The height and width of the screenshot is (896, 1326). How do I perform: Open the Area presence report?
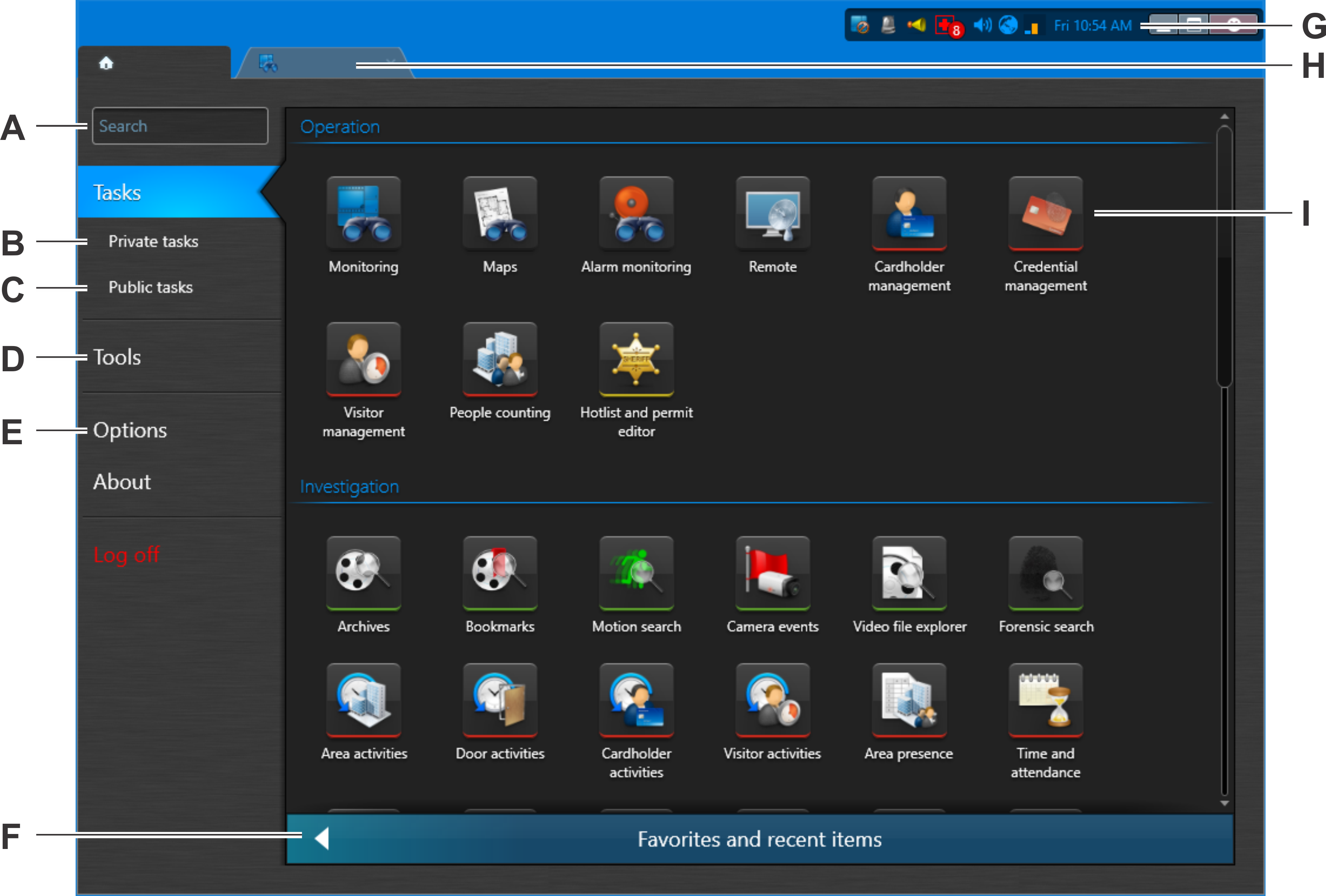coord(909,700)
